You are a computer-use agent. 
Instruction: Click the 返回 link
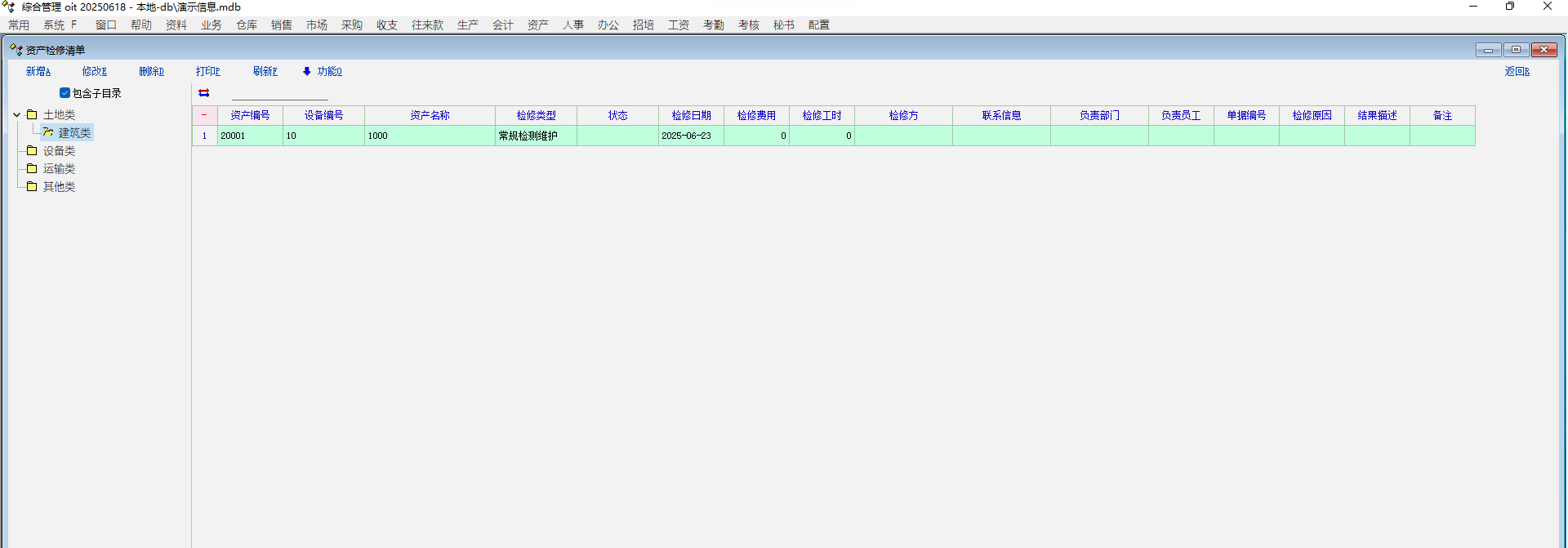coord(1517,72)
